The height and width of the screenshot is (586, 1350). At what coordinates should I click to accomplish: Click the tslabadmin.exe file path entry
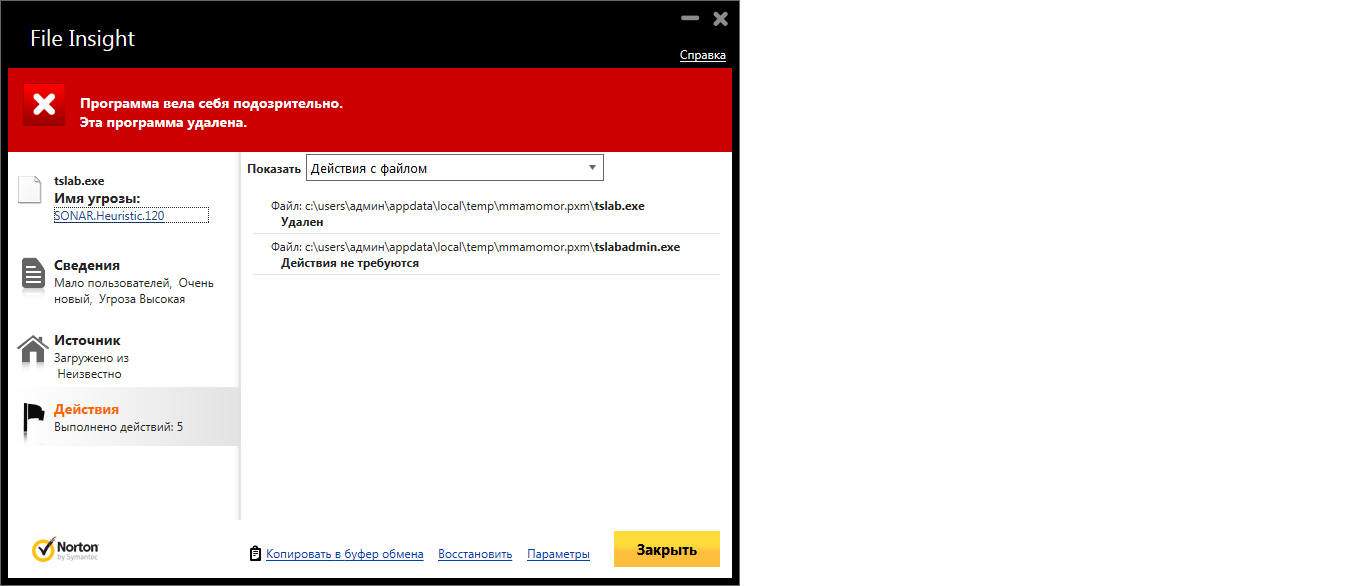point(475,247)
